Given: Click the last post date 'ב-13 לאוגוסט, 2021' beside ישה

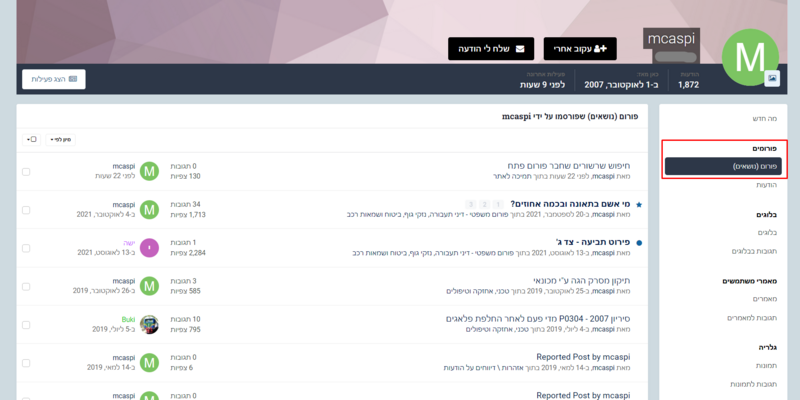Looking at the screenshot, I should point(106,253).
